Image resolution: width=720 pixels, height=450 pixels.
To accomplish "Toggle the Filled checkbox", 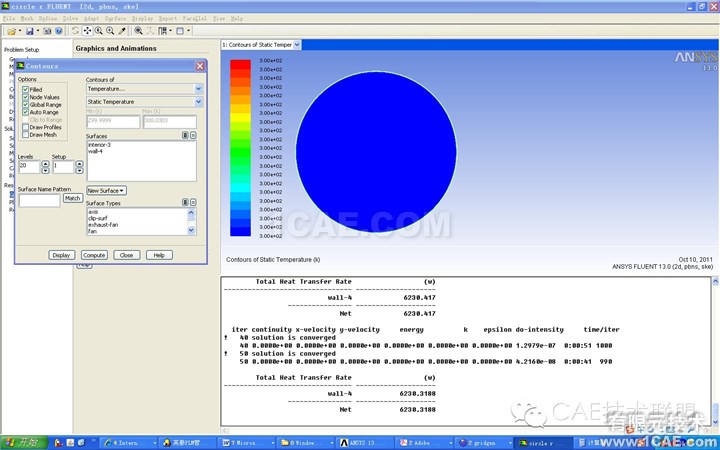I will tap(26, 90).
